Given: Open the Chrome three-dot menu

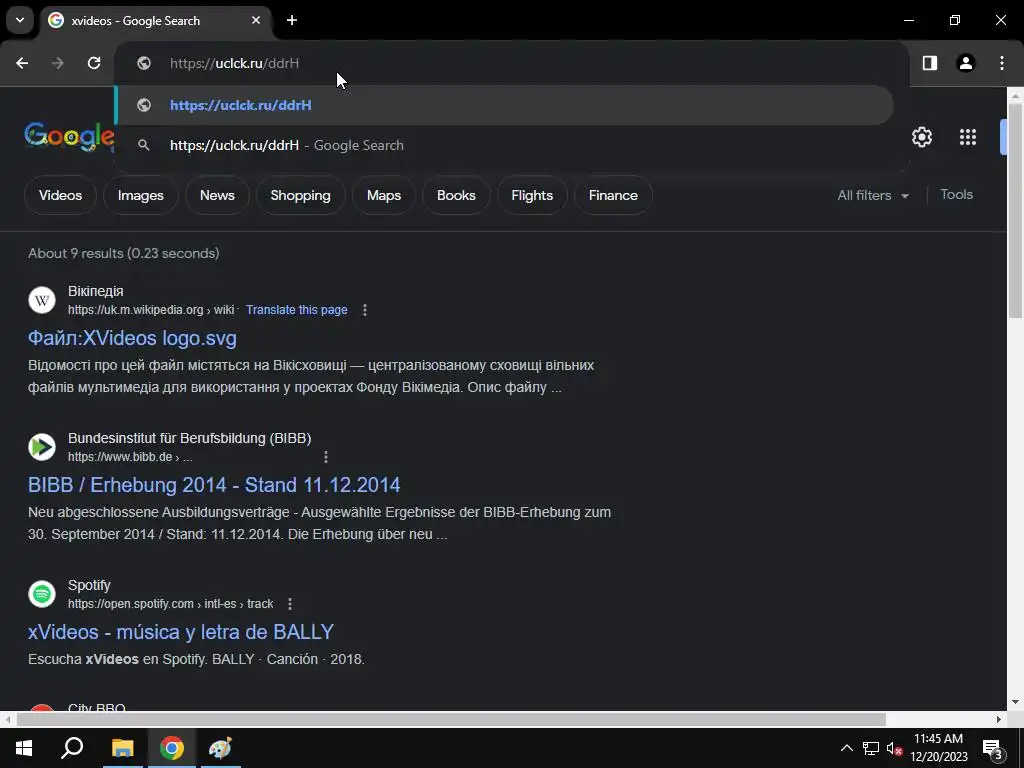Looking at the screenshot, I should click(1002, 63).
